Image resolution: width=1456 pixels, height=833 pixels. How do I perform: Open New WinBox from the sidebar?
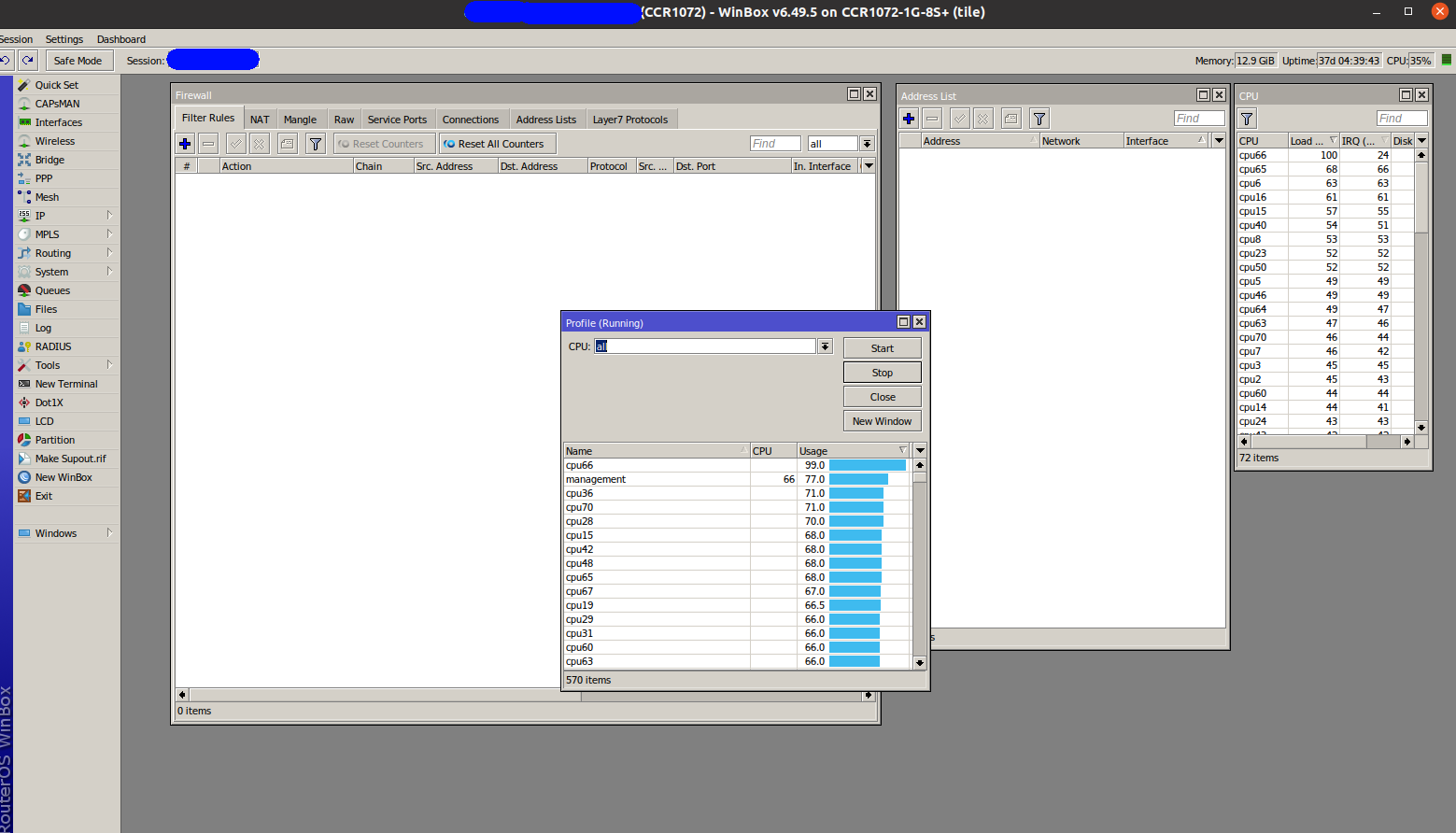67,477
